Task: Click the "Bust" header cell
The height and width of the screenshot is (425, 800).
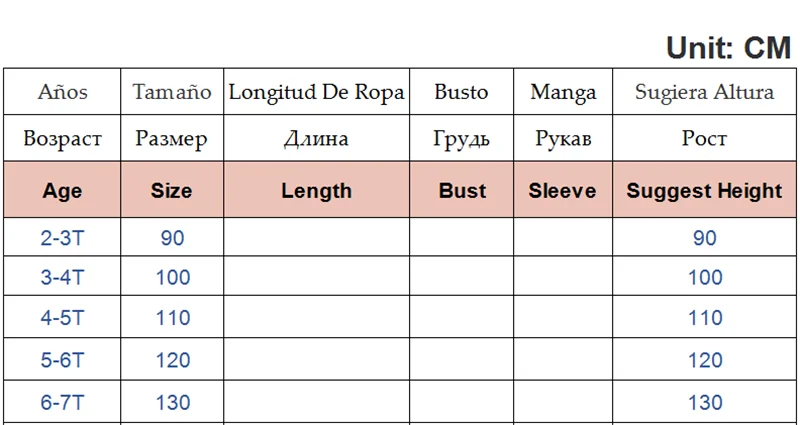Action: [x=462, y=190]
